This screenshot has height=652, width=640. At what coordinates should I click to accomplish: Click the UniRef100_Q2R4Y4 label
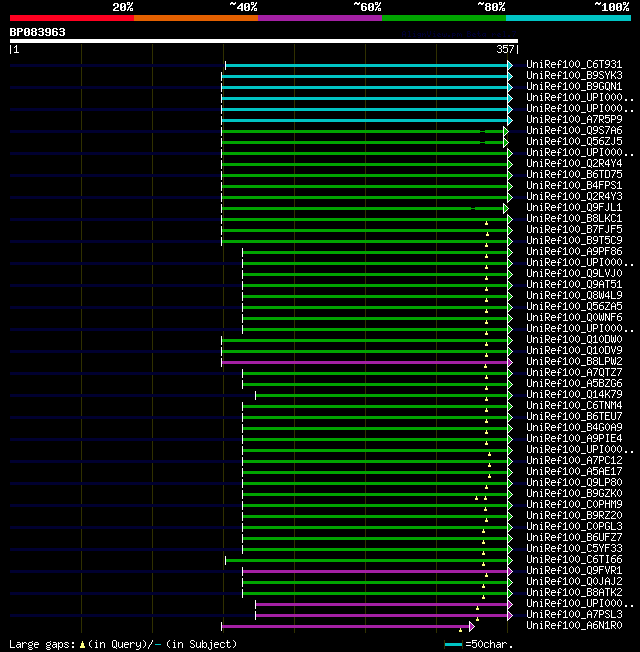click(x=574, y=163)
